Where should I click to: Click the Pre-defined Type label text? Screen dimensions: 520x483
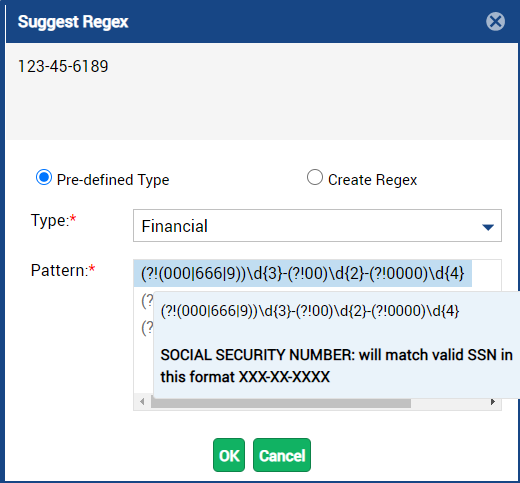coord(113,180)
